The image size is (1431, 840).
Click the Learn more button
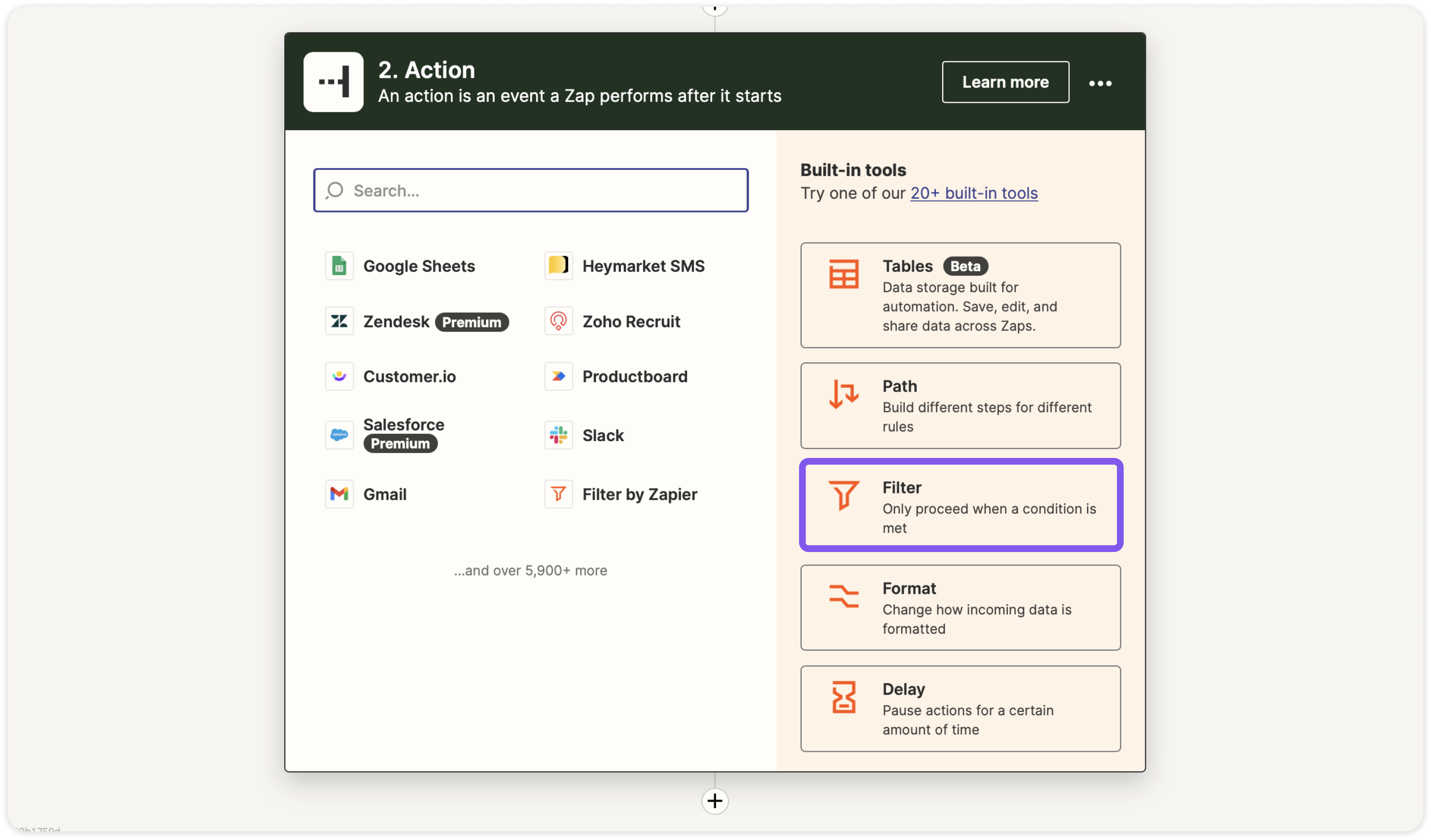(1005, 82)
